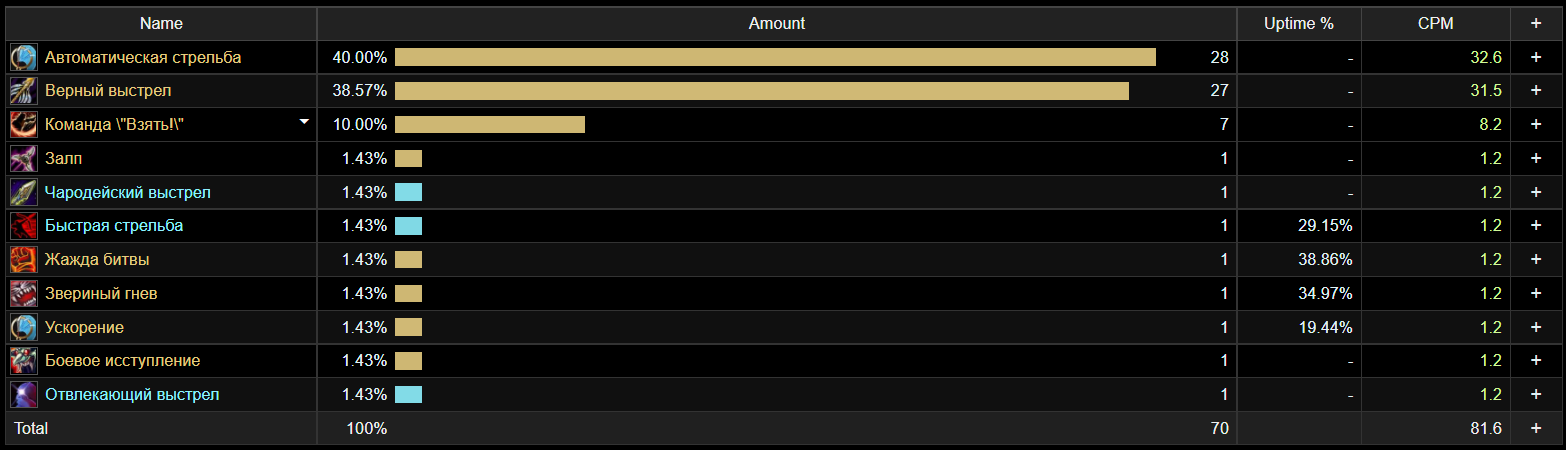1566x450 pixels.
Task: Click the Звериный гнев spell icon
Action: (x=23, y=294)
